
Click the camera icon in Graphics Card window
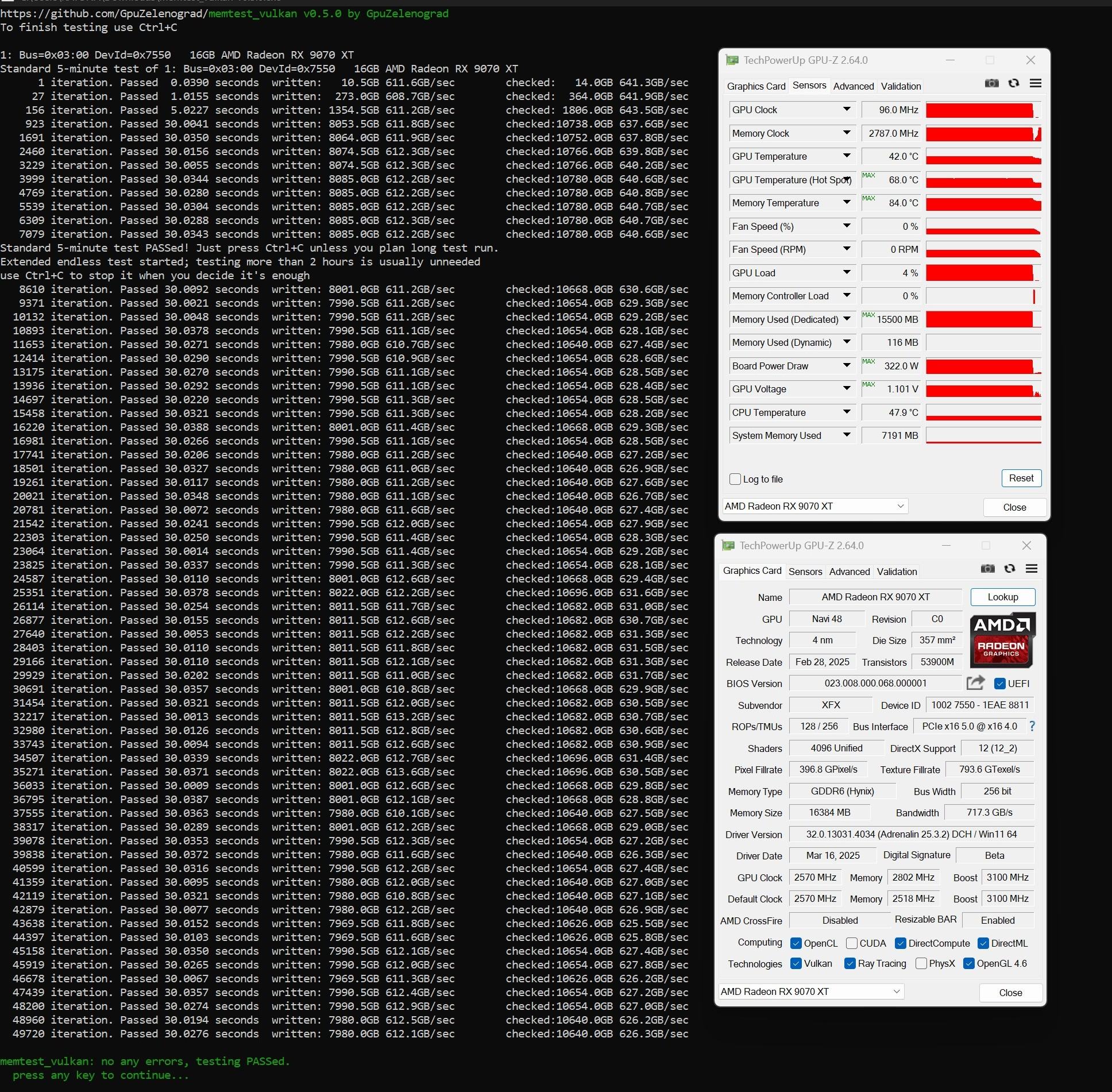(x=987, y=569)
